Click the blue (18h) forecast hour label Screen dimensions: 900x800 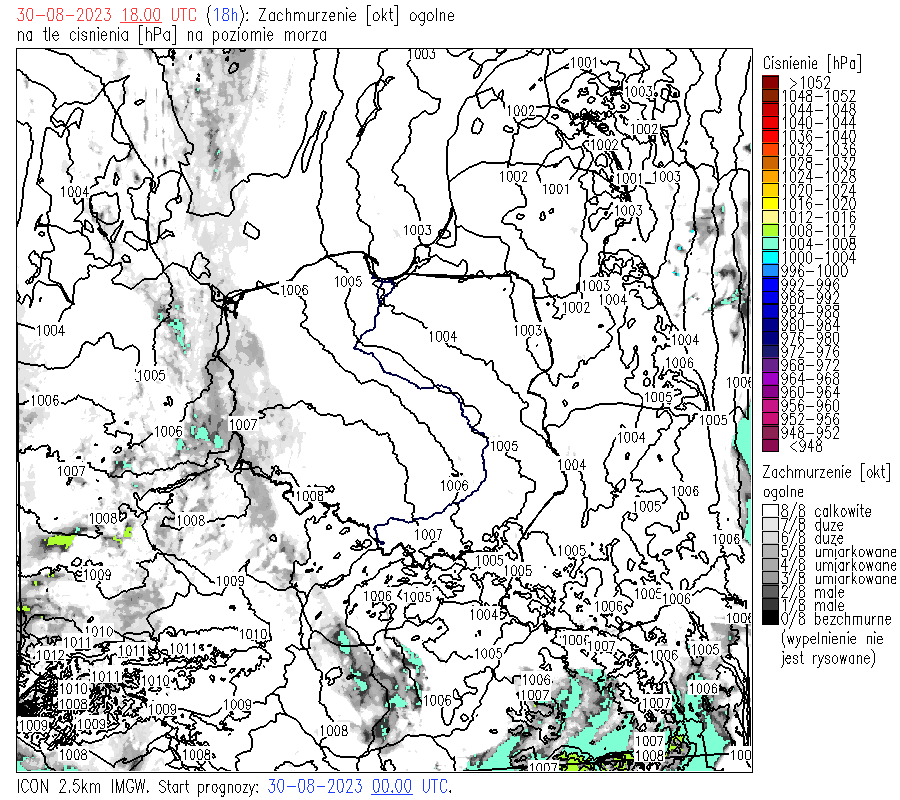pos(221,16)
